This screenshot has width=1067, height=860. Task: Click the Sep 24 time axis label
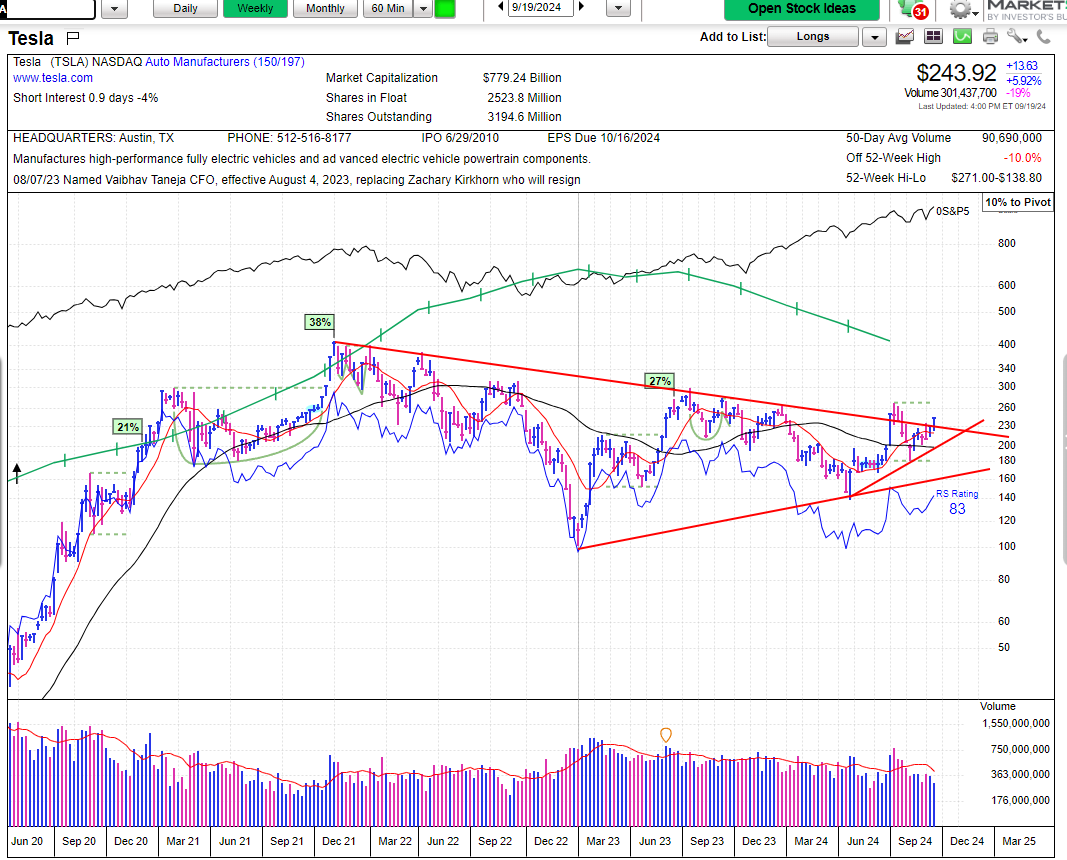pos(915,842)
